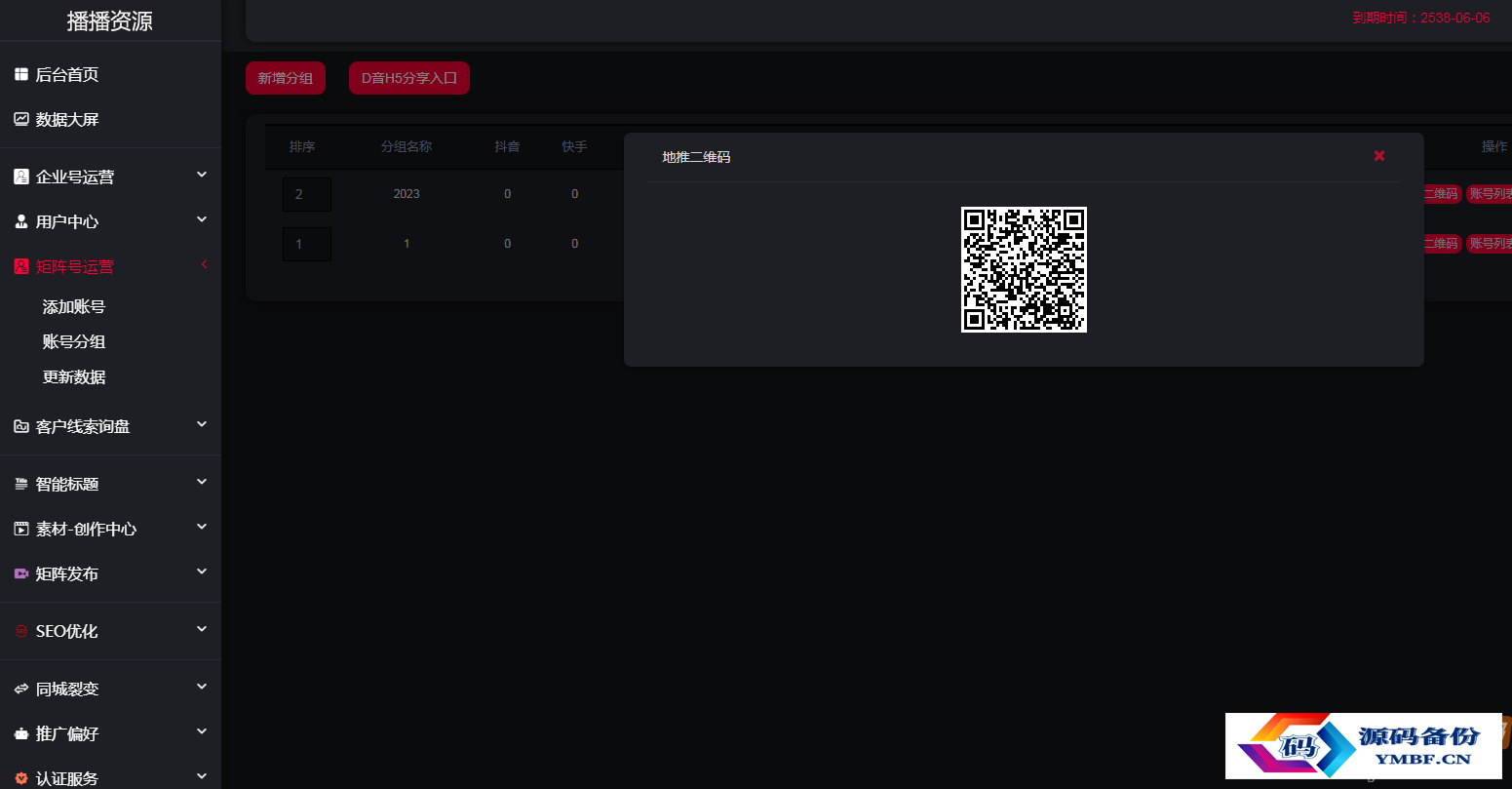Click 账号列表 button in group 1 row
The image size is (1512, 789).
1490,243
